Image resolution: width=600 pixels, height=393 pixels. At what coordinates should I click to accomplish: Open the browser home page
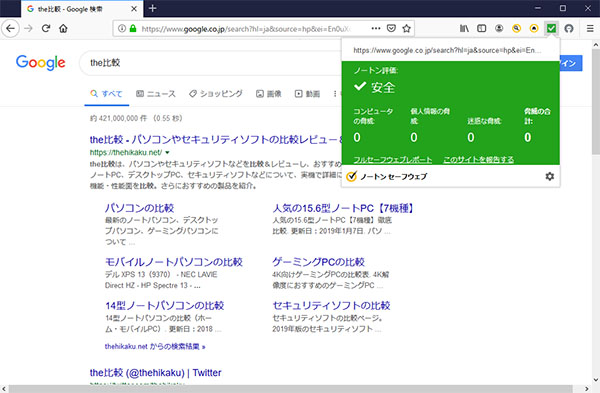click(x=64, y=28)
